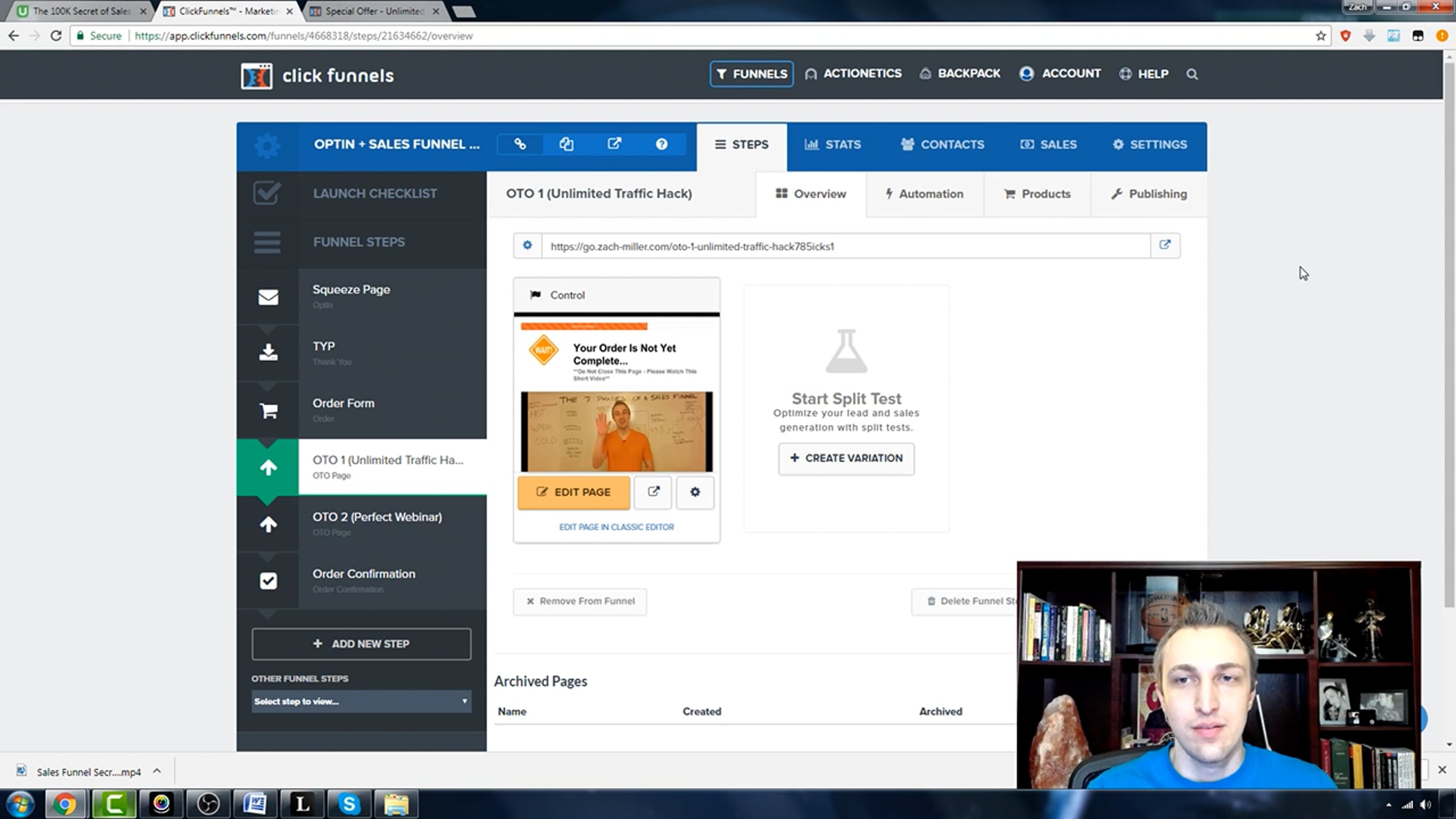Click the clone funnel copy icon
This screenshot has height=819, width=1456.
(x=566, y=144)
